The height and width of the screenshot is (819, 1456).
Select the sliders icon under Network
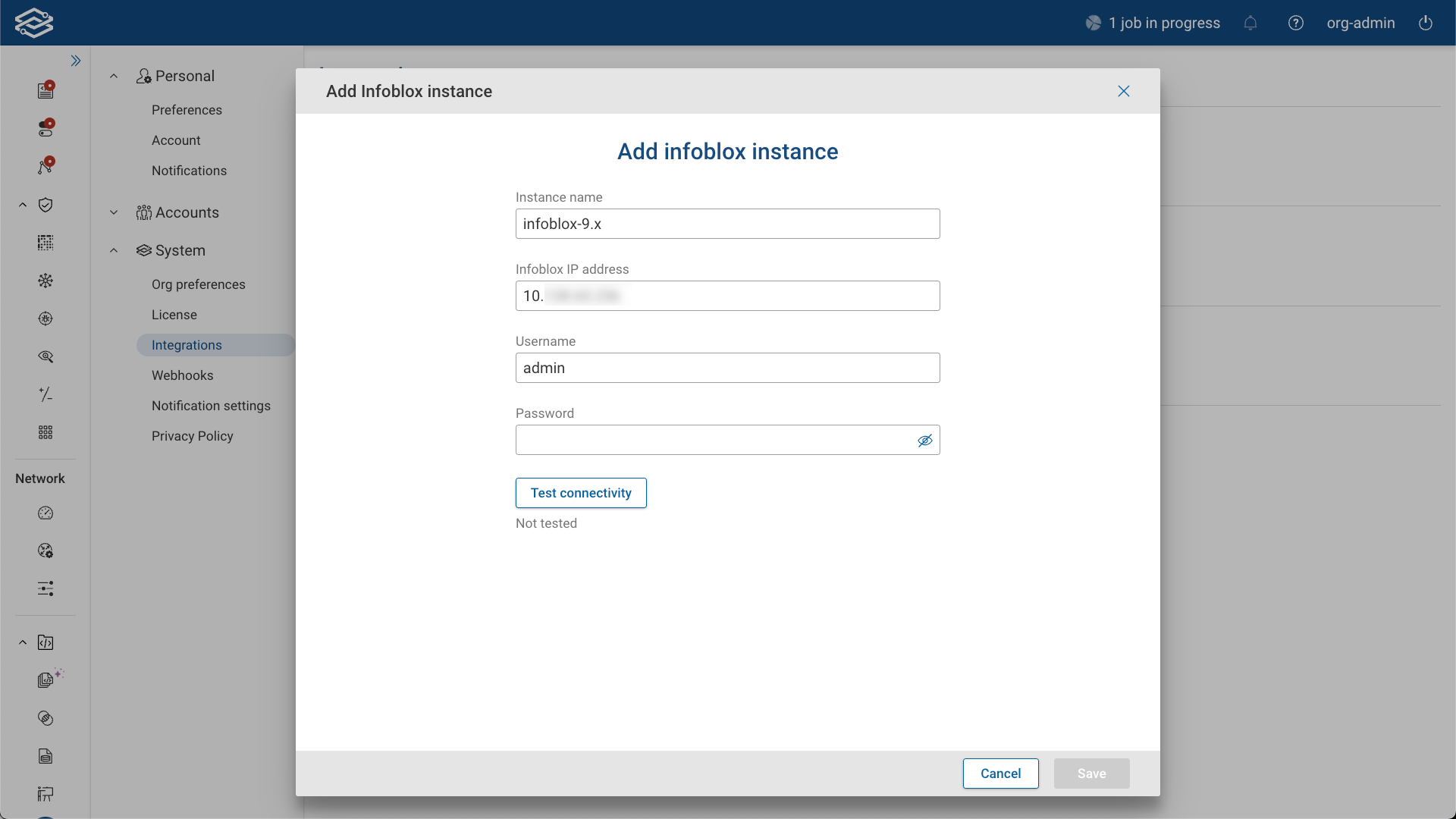click(x=45, y=588)
